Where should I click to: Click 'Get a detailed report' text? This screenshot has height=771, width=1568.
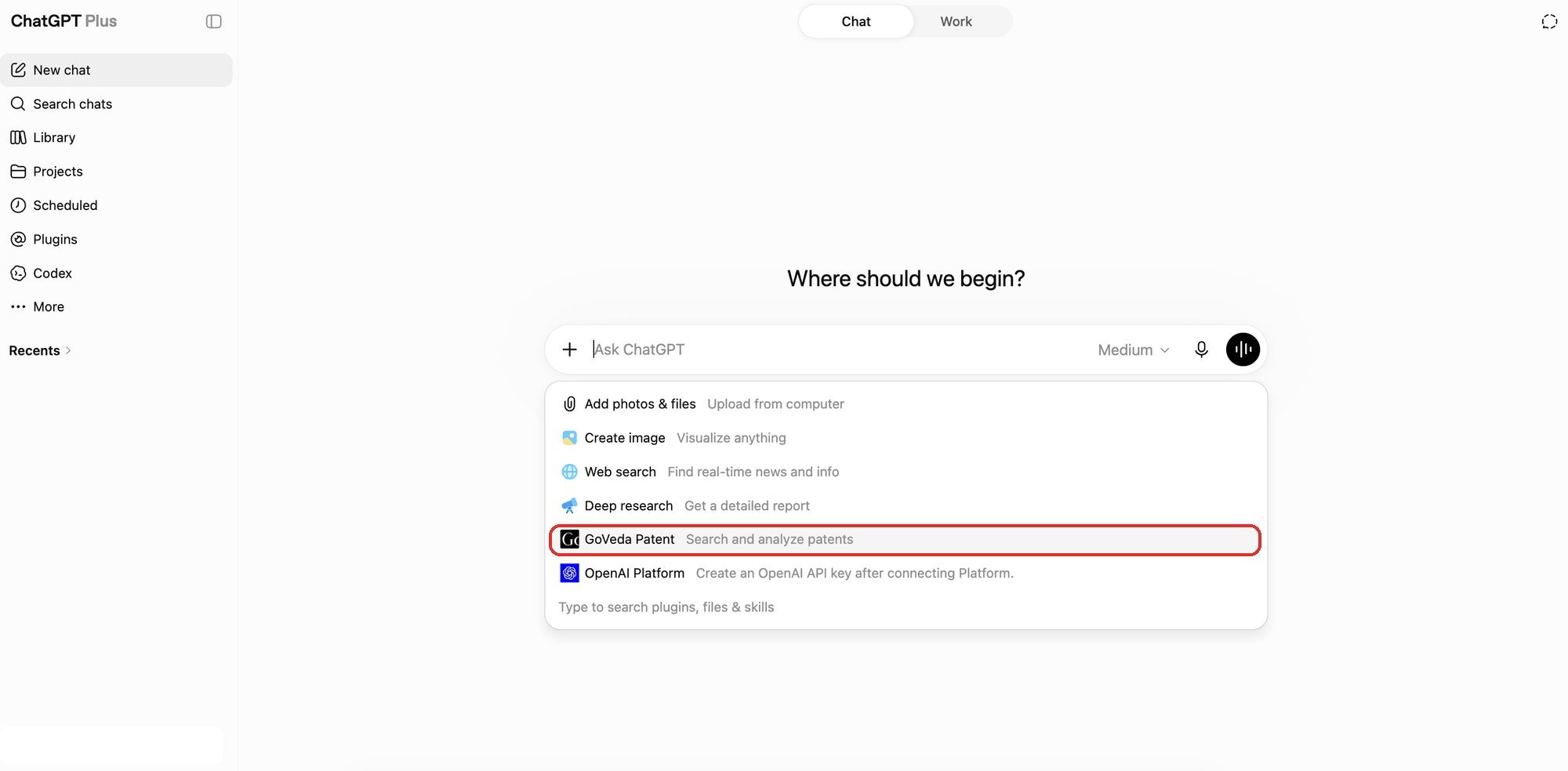(747, 505)
